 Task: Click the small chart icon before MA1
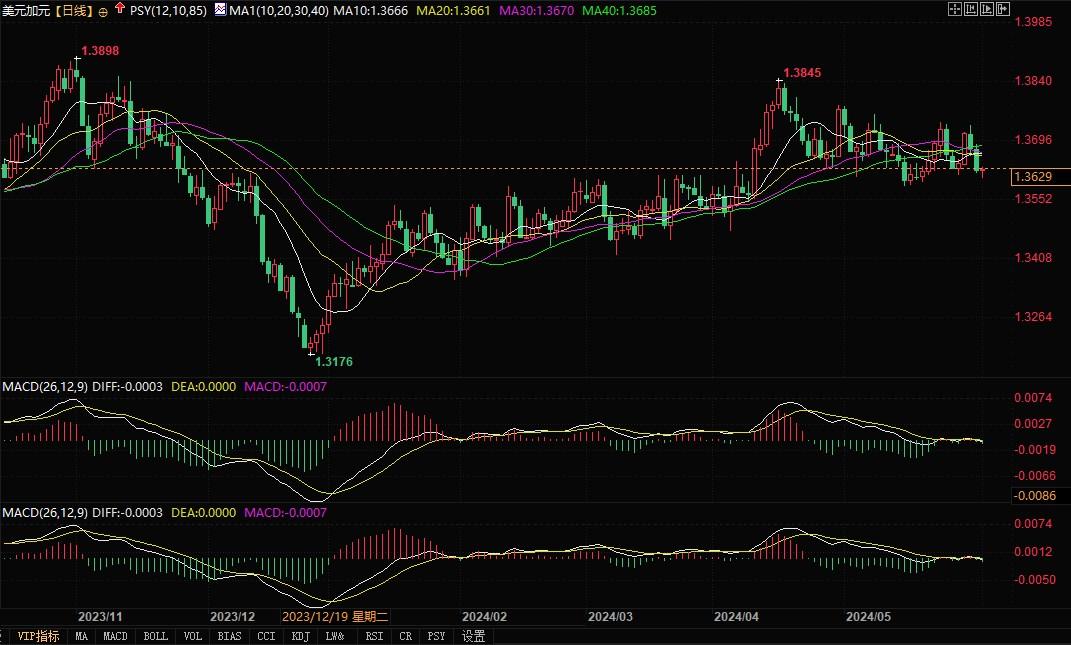click(x=220, y=10)
